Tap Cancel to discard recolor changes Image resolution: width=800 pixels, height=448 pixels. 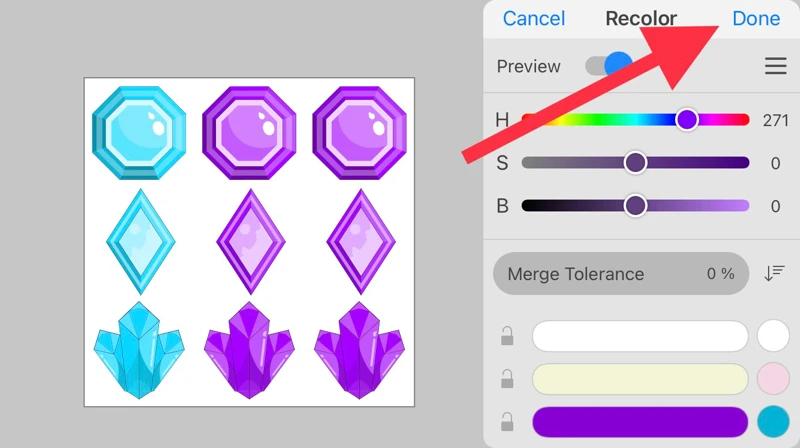534,19
